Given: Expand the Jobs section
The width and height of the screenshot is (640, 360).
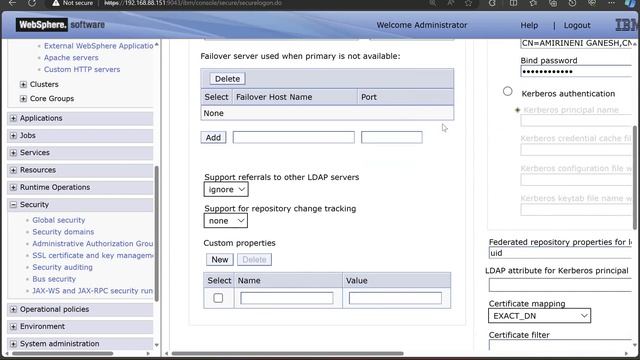Looking at the screenshot, I should [13, 136].
